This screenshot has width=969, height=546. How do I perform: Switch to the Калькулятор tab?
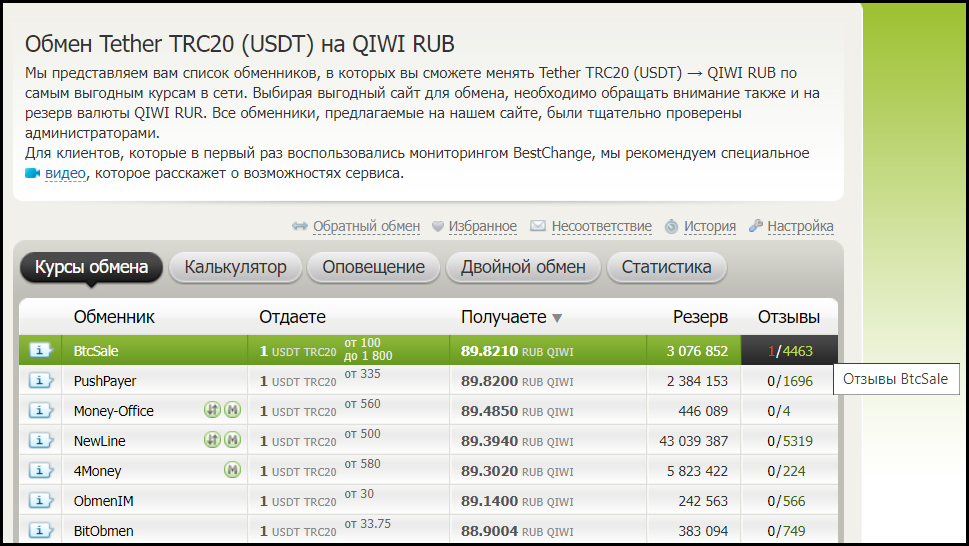[x=235, y=267]
